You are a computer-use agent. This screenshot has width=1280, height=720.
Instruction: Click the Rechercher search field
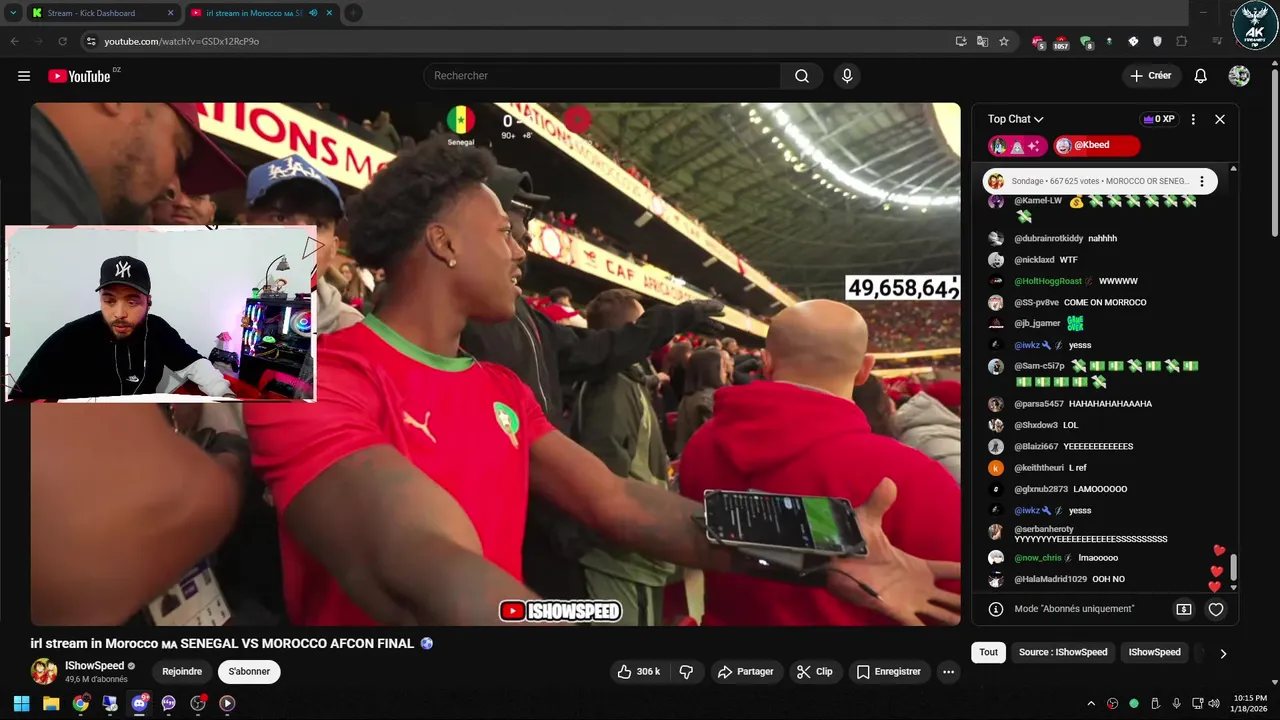tap(602, 76)
